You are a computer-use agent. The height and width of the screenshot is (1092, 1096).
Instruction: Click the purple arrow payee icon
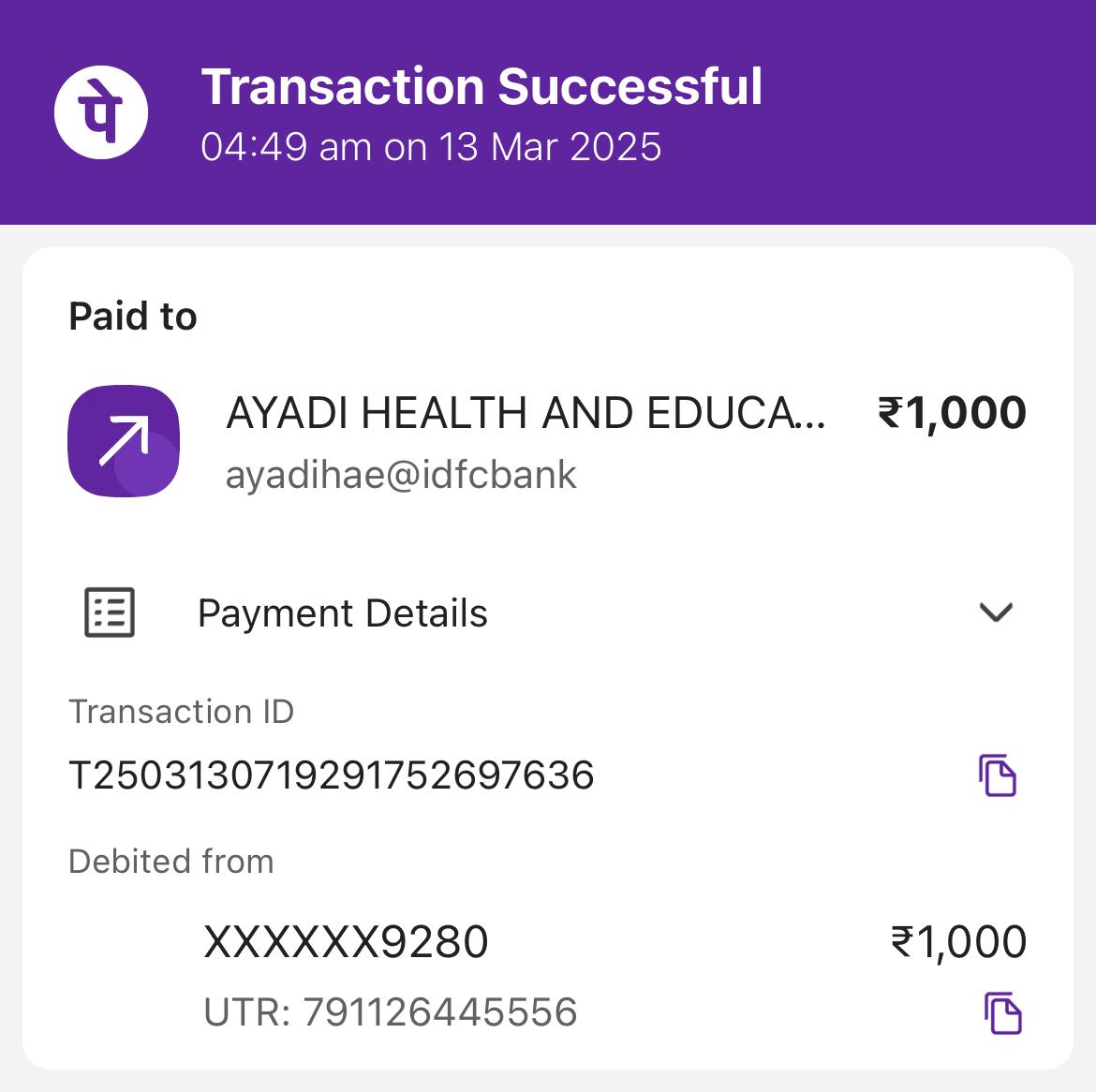pyautogui.click(x=124, y=441)
